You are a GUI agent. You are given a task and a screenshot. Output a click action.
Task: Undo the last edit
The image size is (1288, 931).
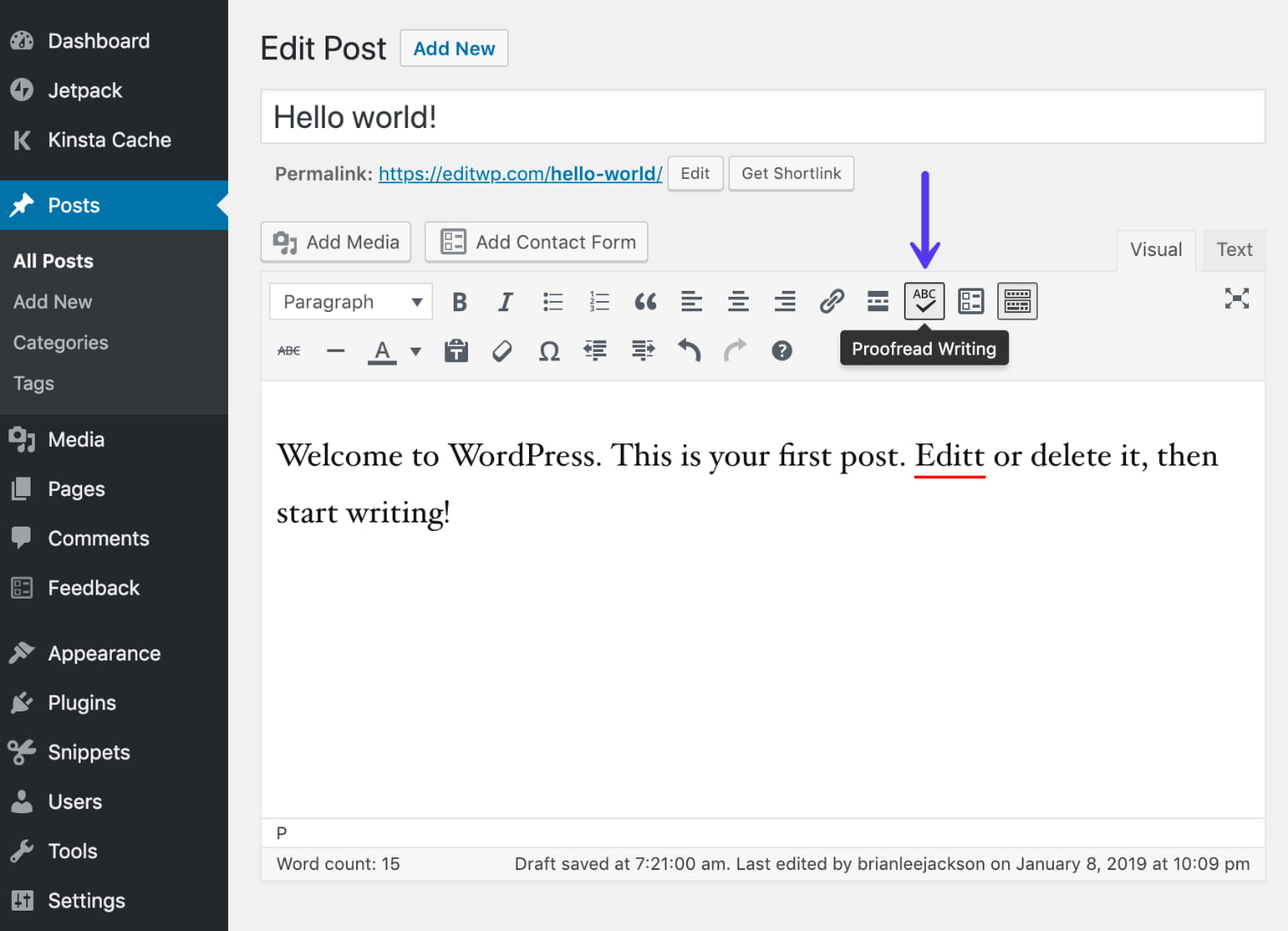coord(689,350)
